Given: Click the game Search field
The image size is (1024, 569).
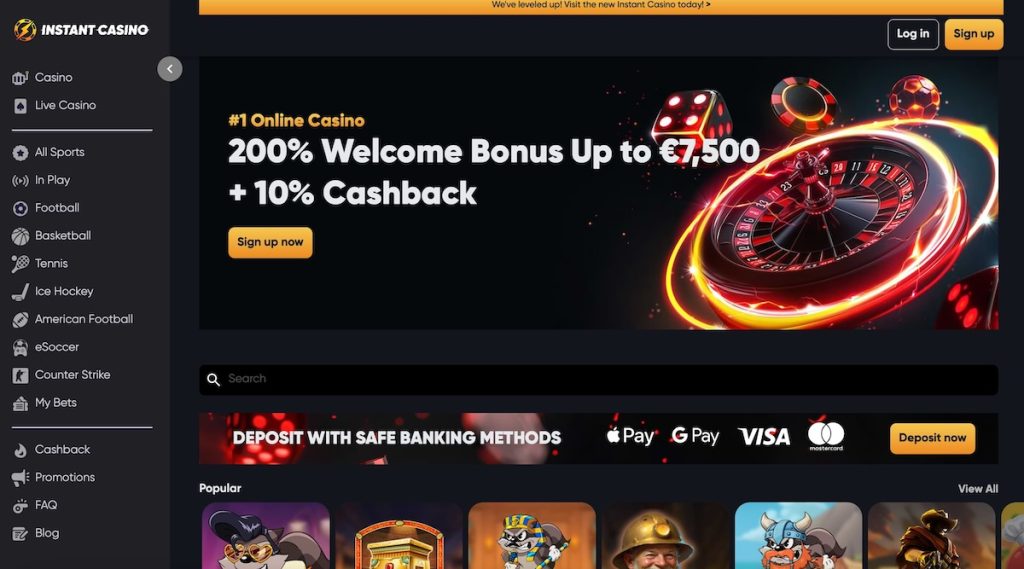Looking at the screenshot, I should [598, 380].
